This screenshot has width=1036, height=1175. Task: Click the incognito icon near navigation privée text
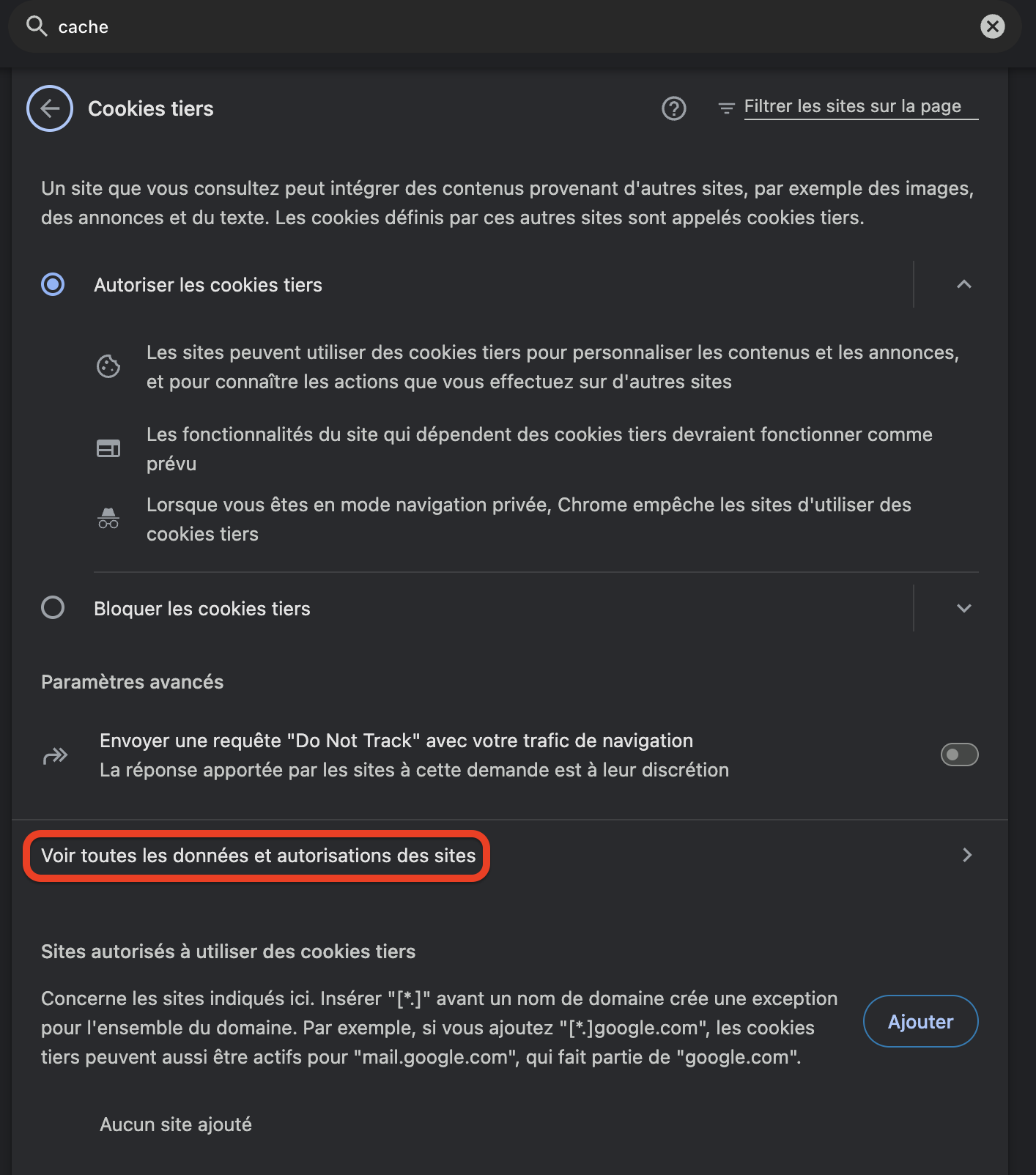pyautogui.click(x=108, y=519)
